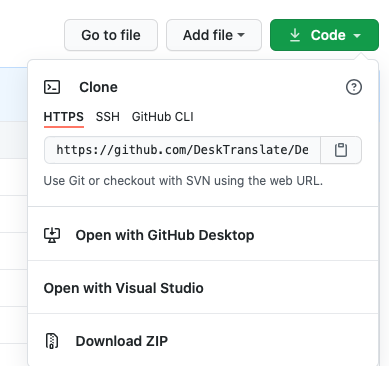Select the https://github.com clone URL field
The width and height of the screenshot is (389, 366).
182,150
